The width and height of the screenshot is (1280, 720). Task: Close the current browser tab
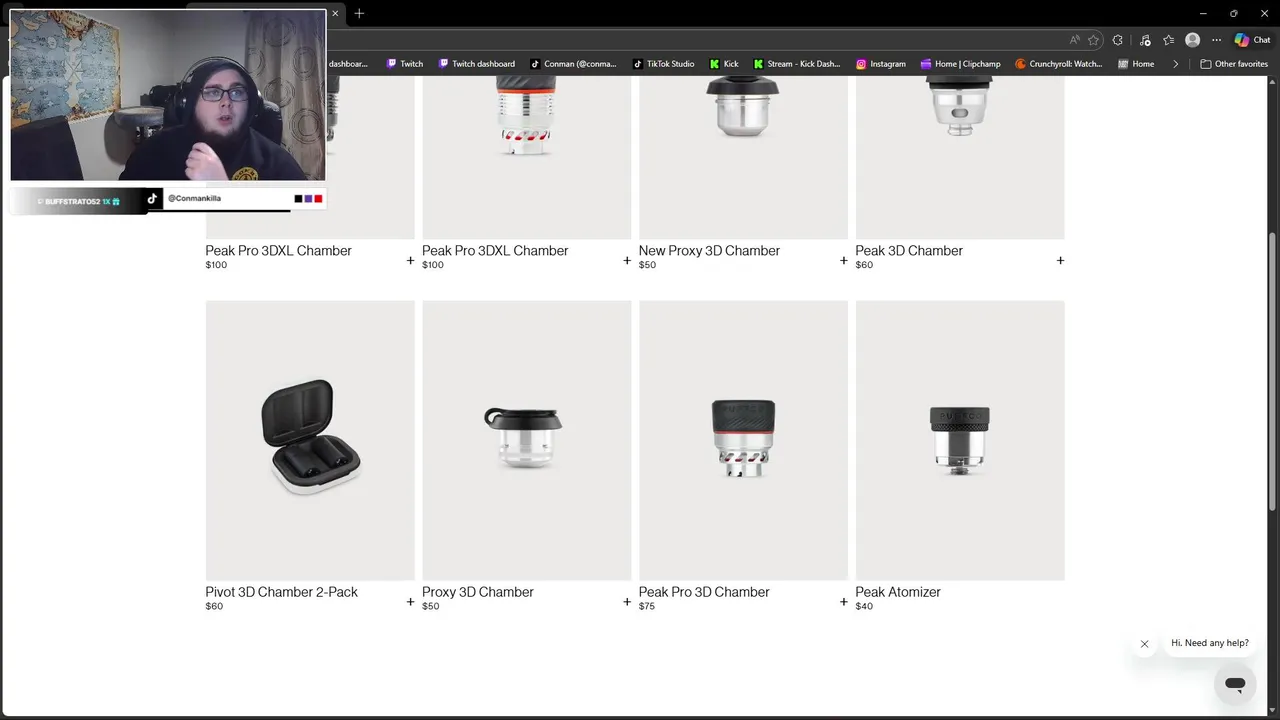tap(335, 13)
